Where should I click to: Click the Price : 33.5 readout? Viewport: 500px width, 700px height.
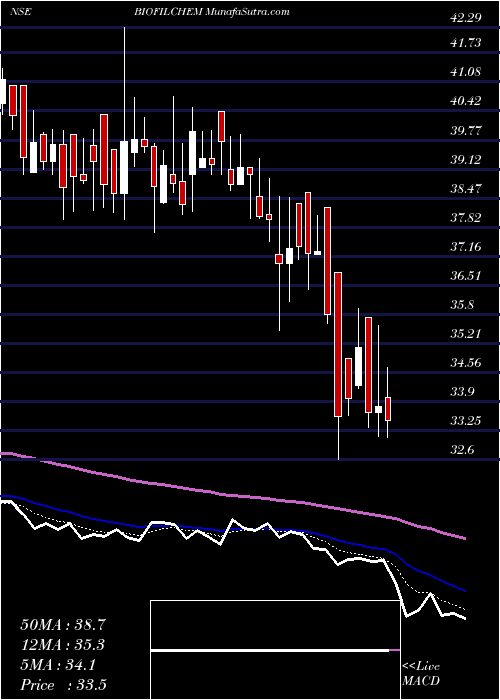[x=63, y=685]
